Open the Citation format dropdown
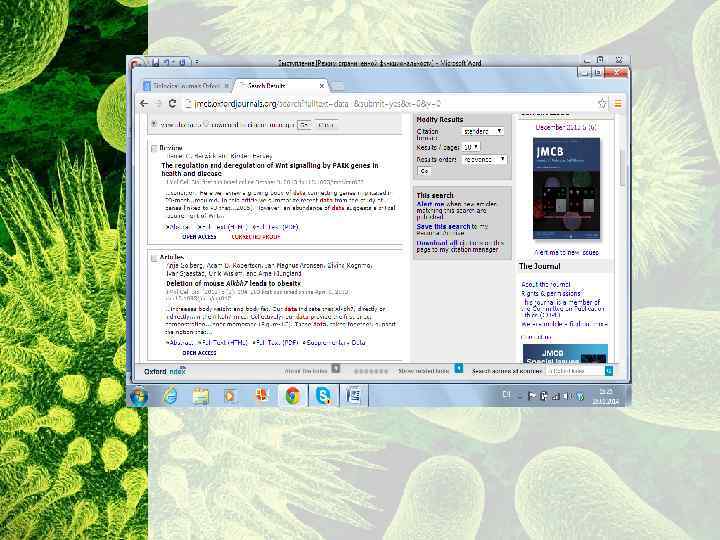 coord(483,131)
